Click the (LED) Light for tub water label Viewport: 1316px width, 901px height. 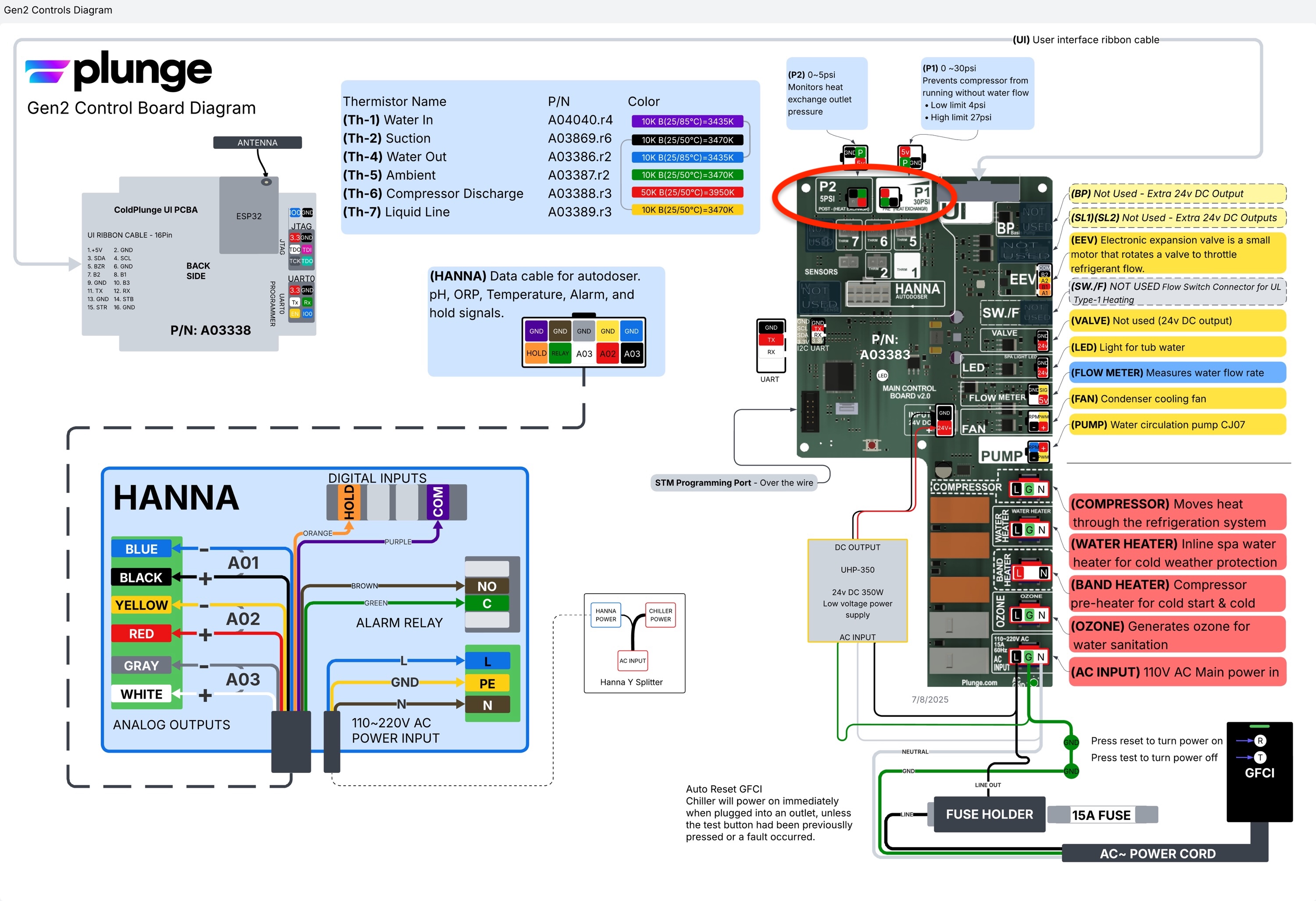tap(1177, 347)
